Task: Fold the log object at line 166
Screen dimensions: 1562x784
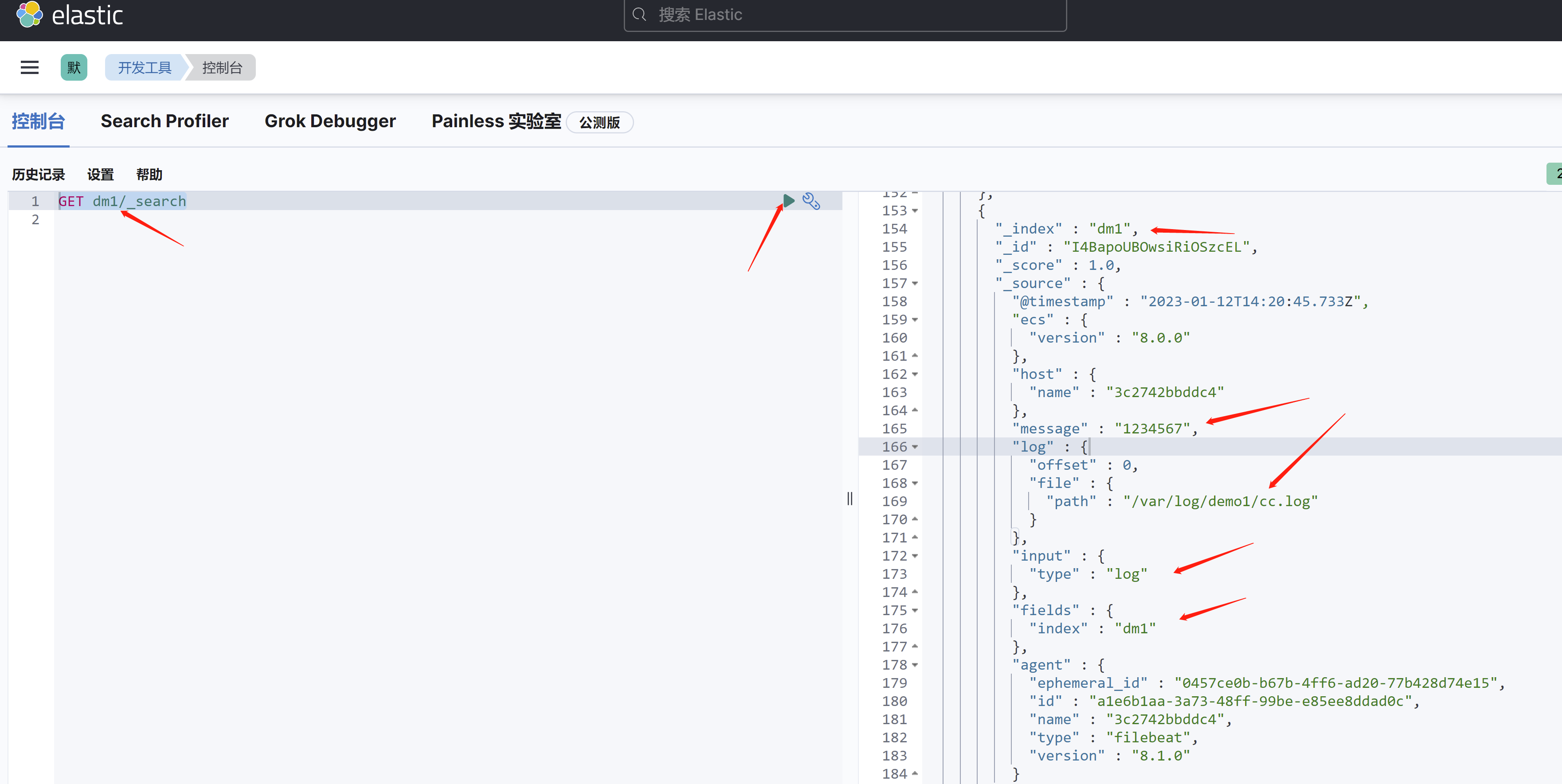Action: pos(915,447)
